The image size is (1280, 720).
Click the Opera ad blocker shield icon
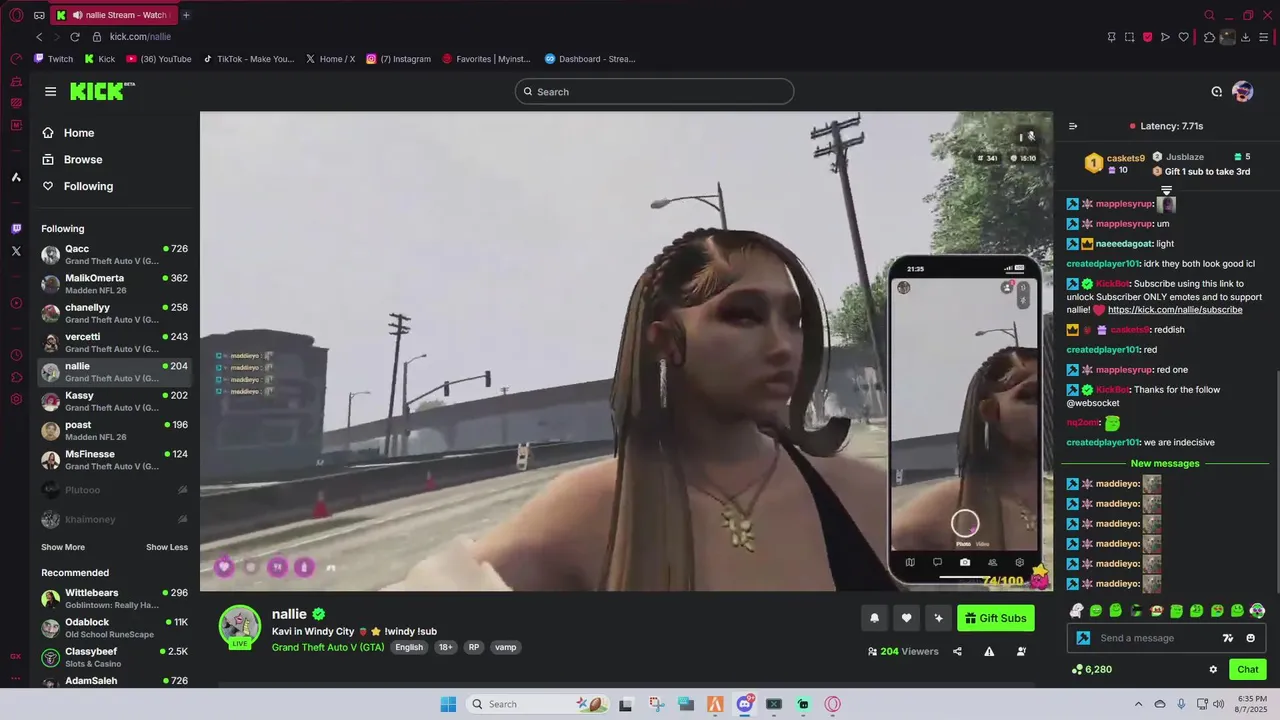coord(1147,37)
